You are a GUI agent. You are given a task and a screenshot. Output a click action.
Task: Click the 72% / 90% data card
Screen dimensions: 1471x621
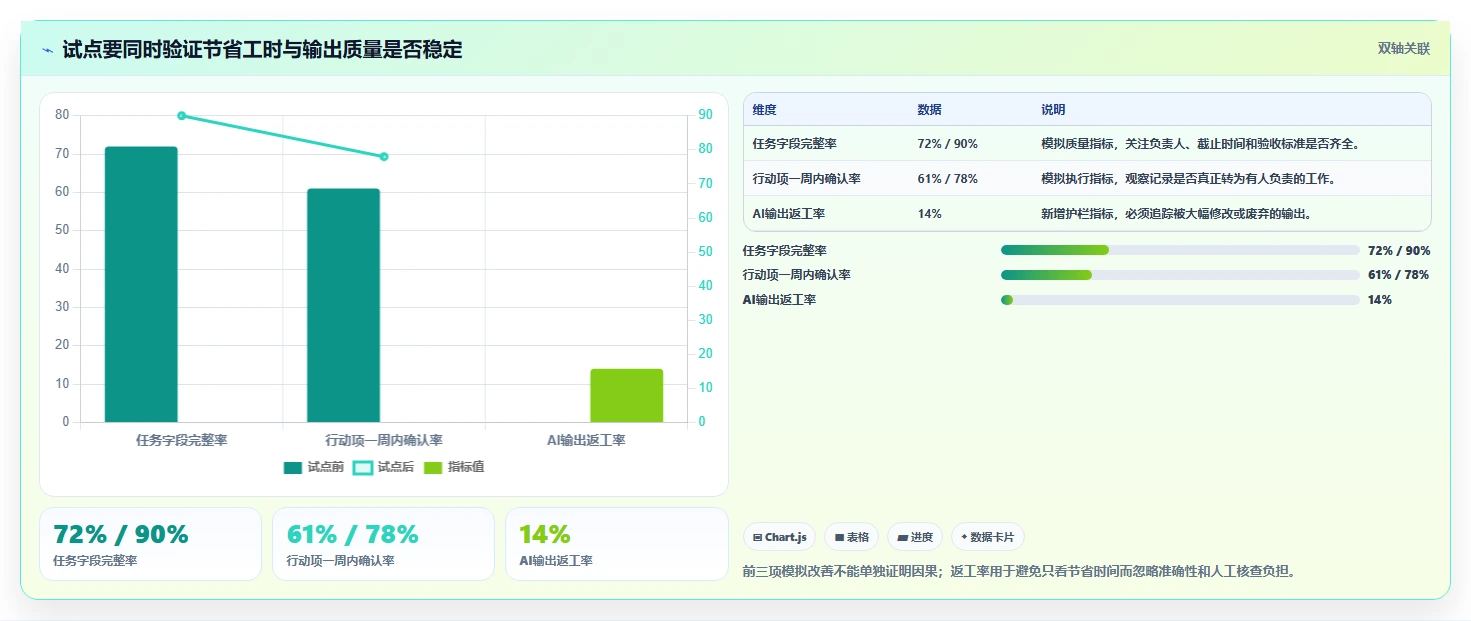150,544
